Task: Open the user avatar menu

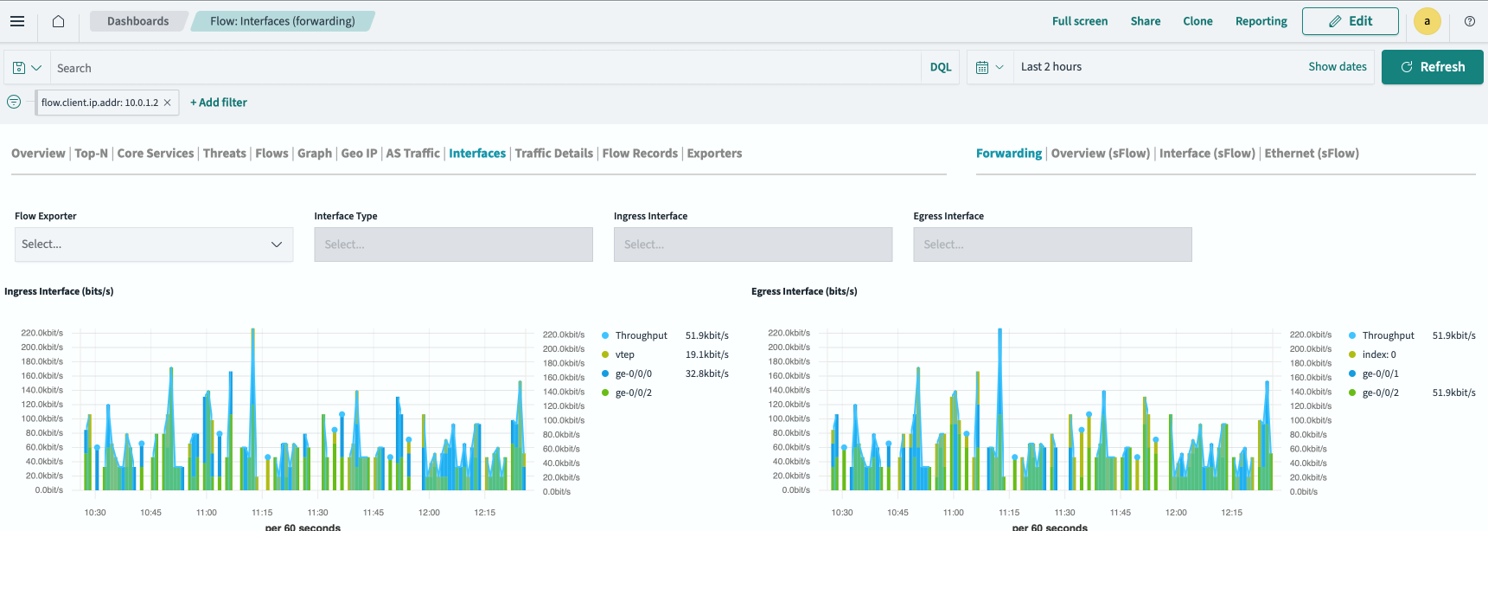Action: (1427, 21)
